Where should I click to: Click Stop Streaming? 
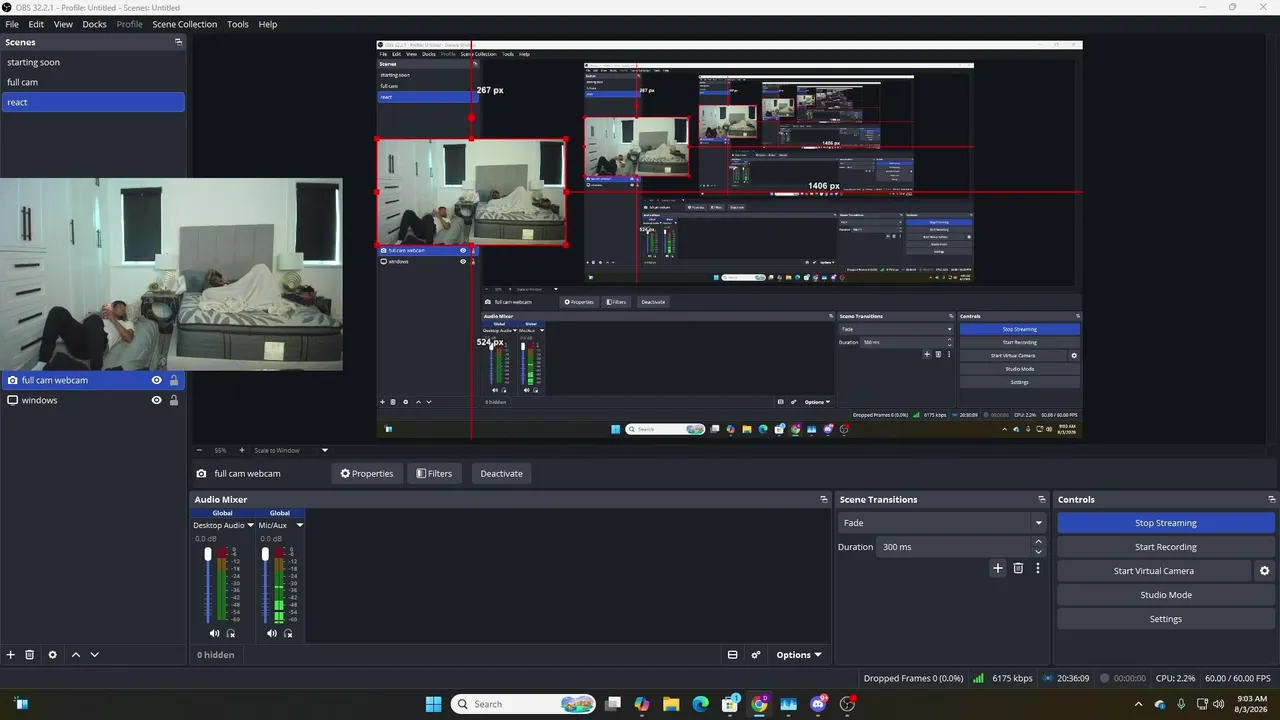pyautogui.click(x=1166, y=523)
